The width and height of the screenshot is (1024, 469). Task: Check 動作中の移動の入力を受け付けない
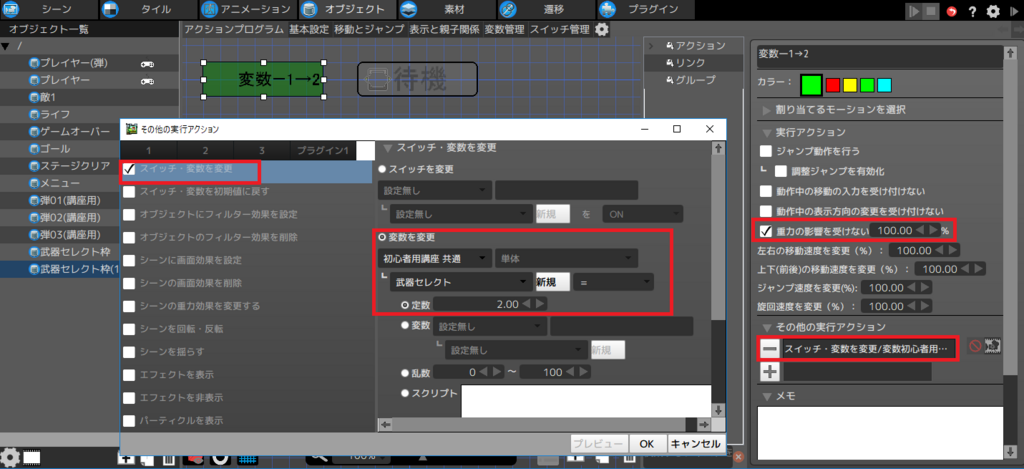pos(766,191)
